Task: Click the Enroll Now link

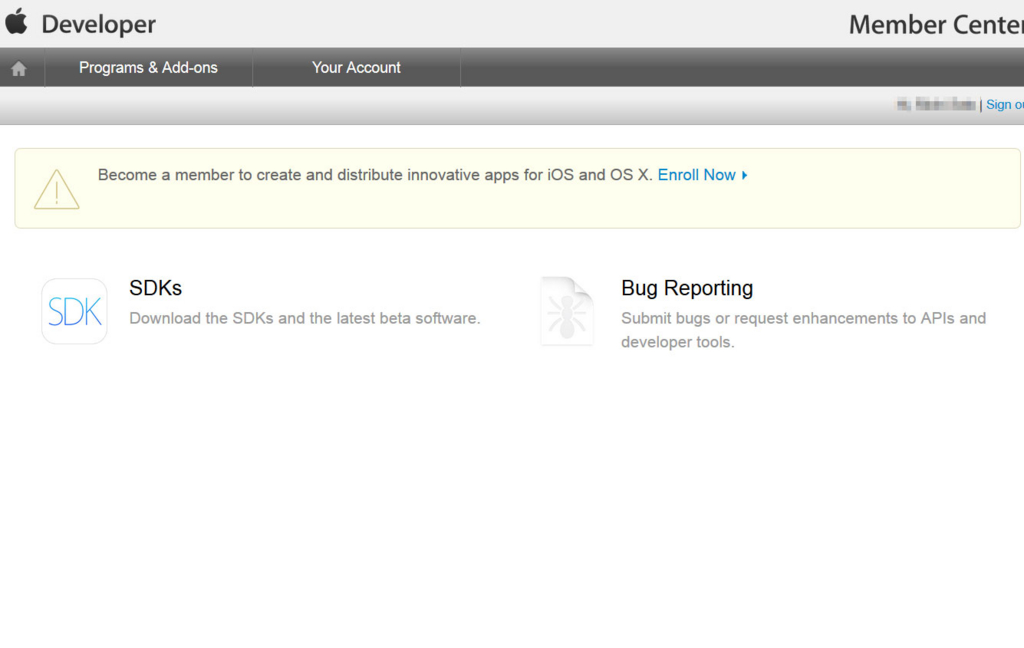Action: [696, 175]
